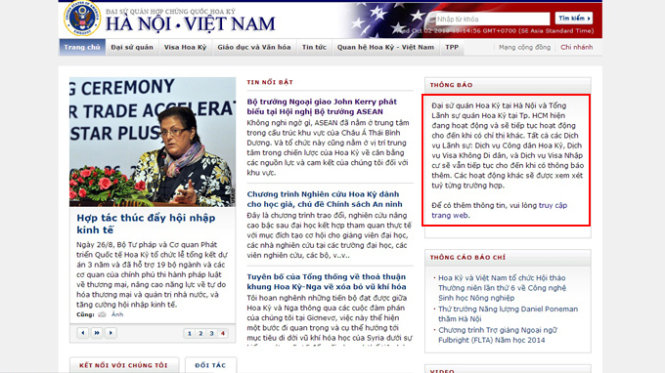Open the speaker photo in the slideshow
The width and height of the screenshot is (665, 373).
point(153,142)
